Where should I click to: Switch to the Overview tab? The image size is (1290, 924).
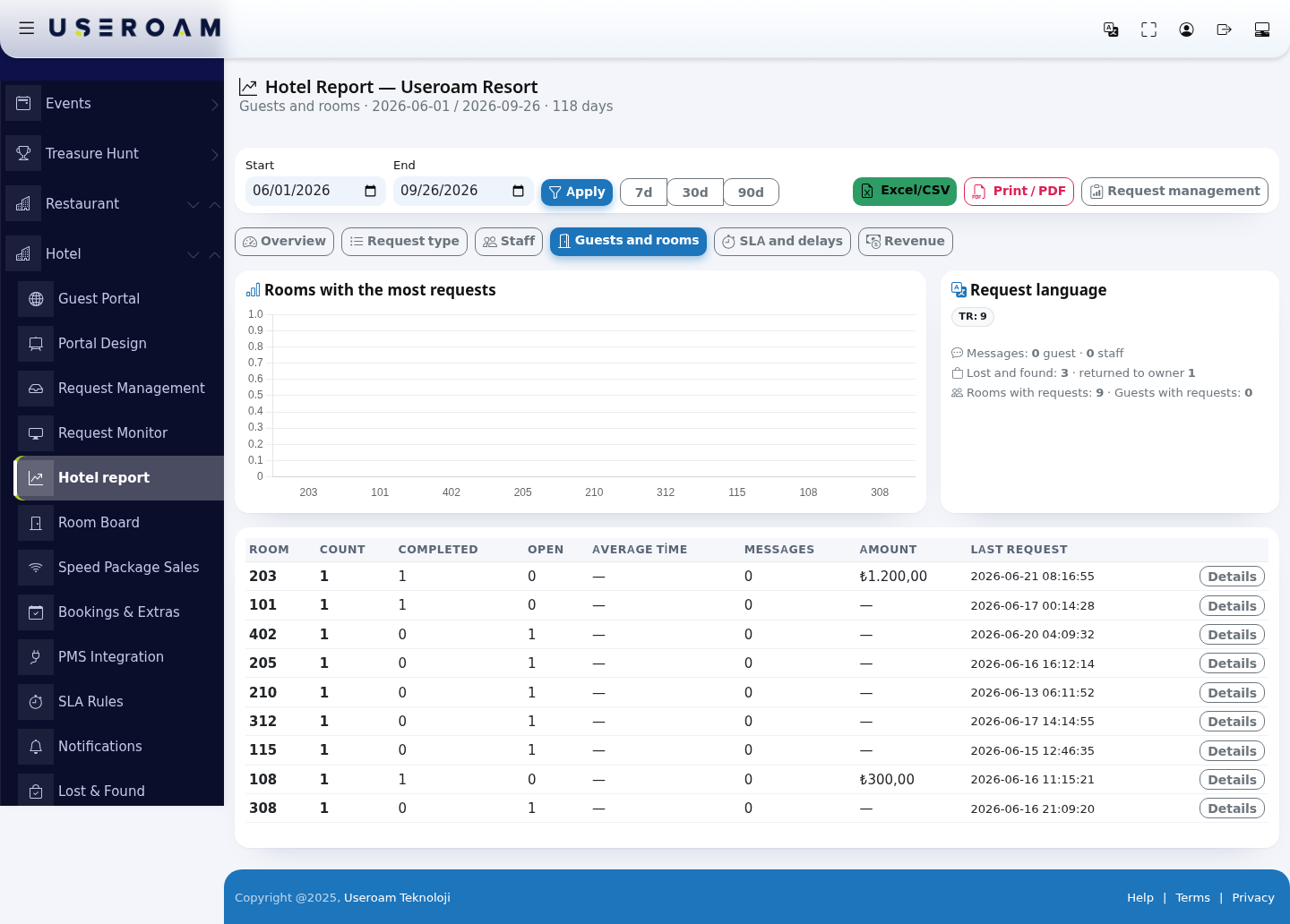click(284, 242)
